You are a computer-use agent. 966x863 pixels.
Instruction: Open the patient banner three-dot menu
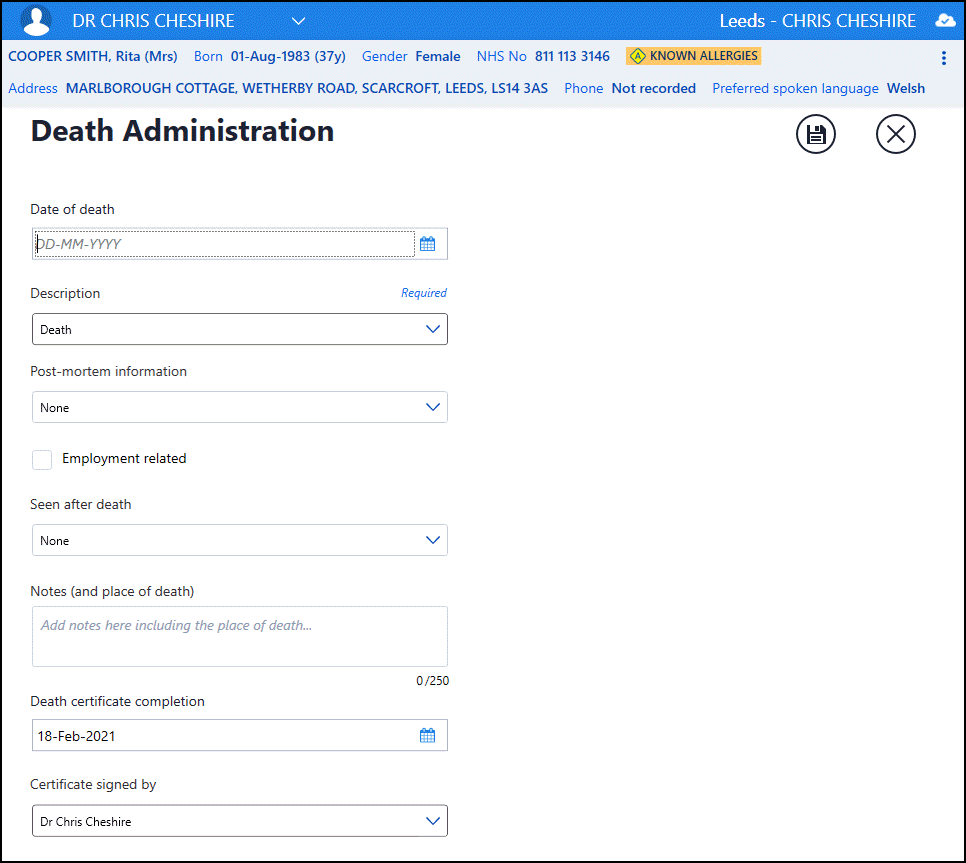pos(944,58)
